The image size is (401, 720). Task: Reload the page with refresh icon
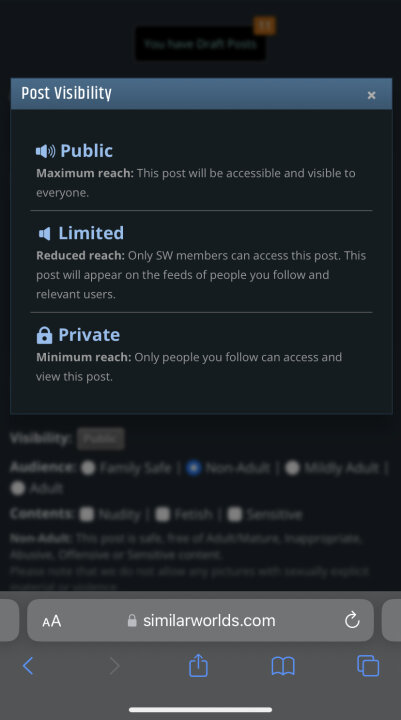[x=352, y=620]
